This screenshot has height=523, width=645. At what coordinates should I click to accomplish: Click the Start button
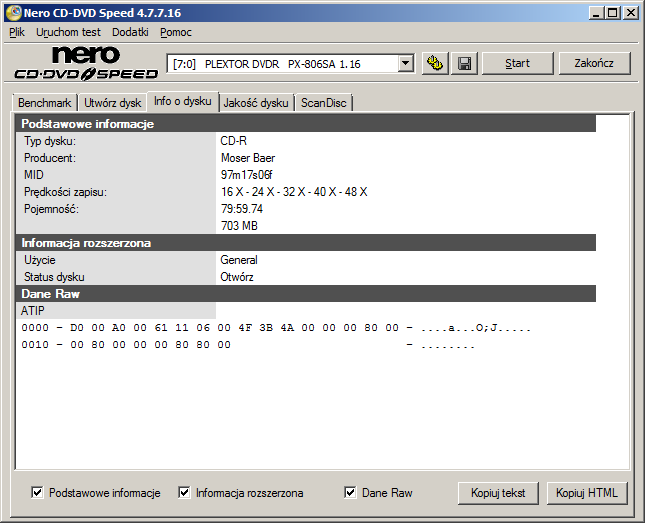(517, 63)
